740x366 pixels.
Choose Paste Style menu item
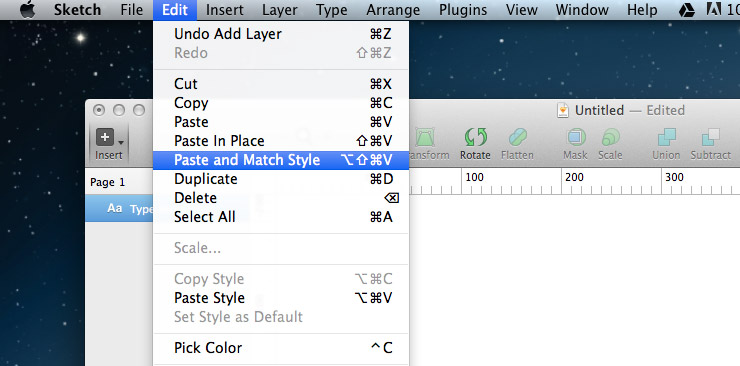coord(281,298)
